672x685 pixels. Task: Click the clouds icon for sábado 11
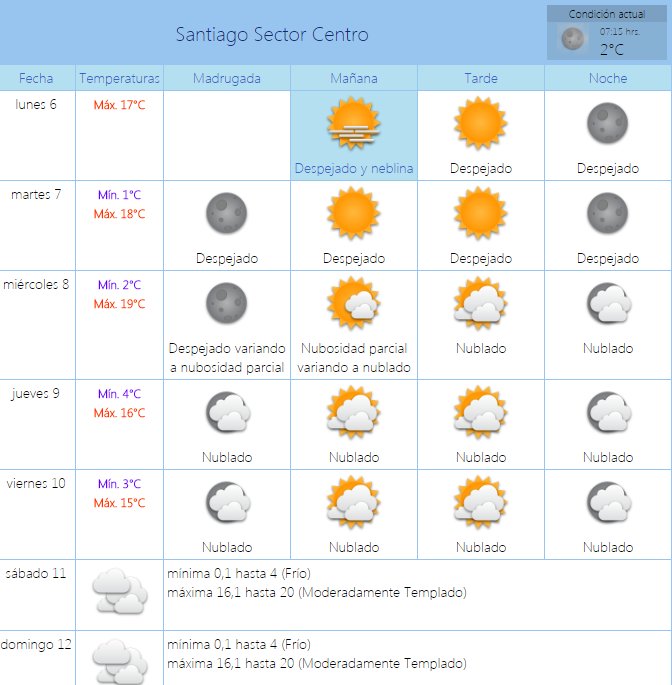[119, 591]
